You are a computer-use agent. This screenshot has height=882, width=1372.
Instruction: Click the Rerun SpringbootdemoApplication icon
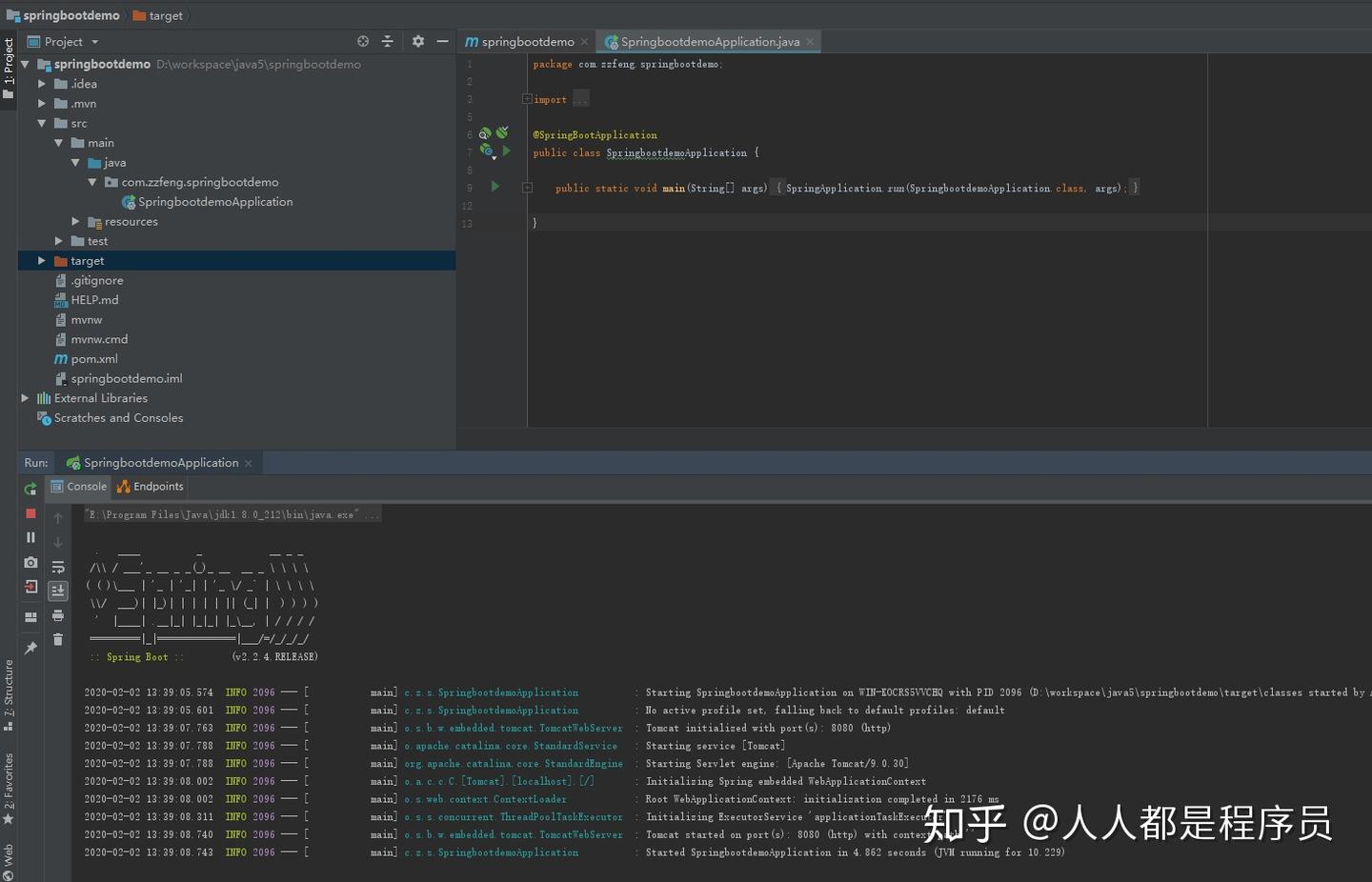[30, 489]
